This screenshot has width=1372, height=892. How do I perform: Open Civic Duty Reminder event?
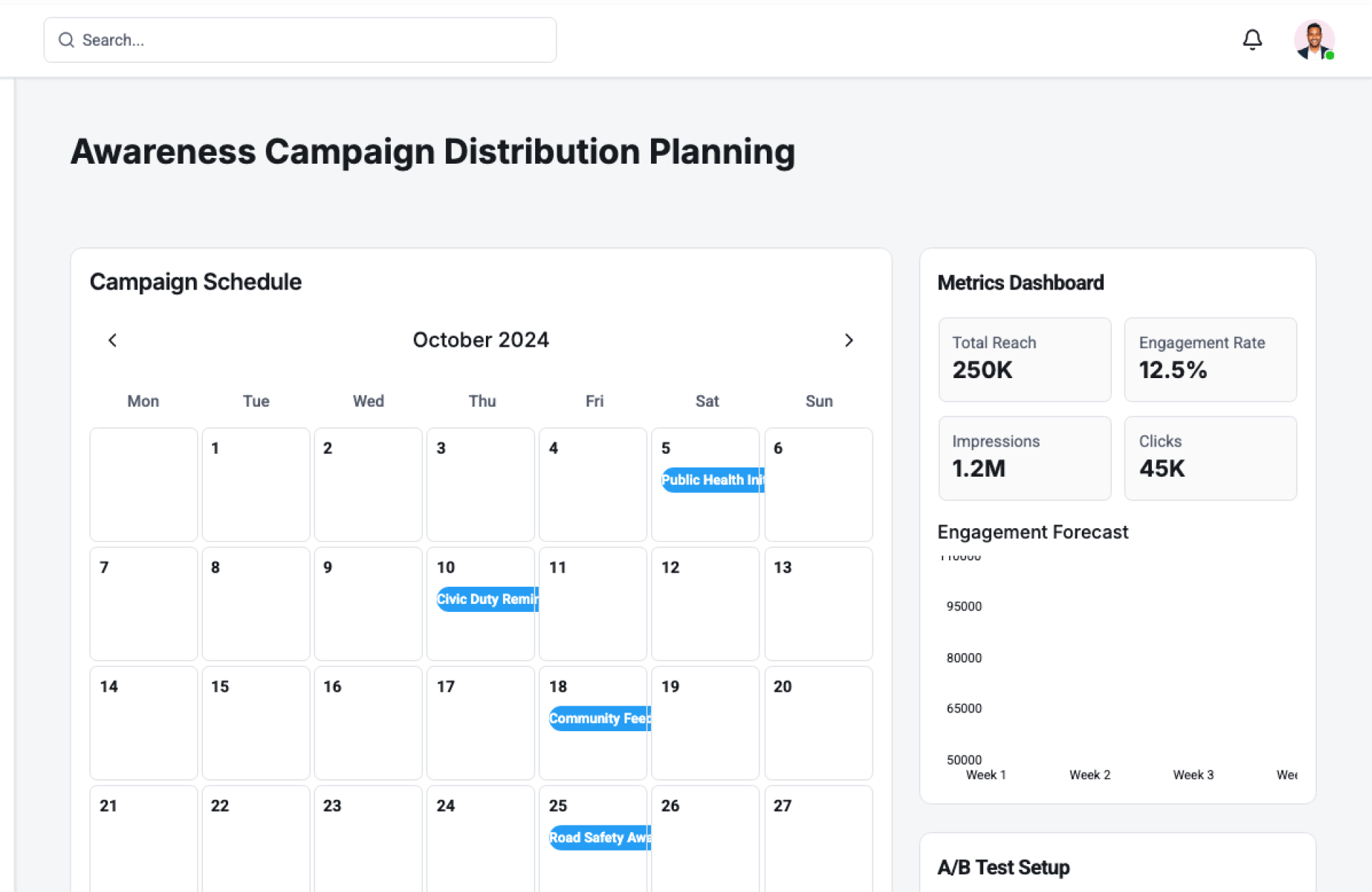(x=487, y=599)
